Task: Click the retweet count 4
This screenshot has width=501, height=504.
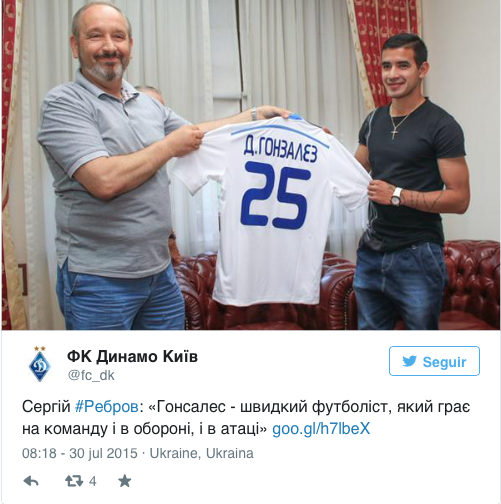Action: click(x=93, y=481)
